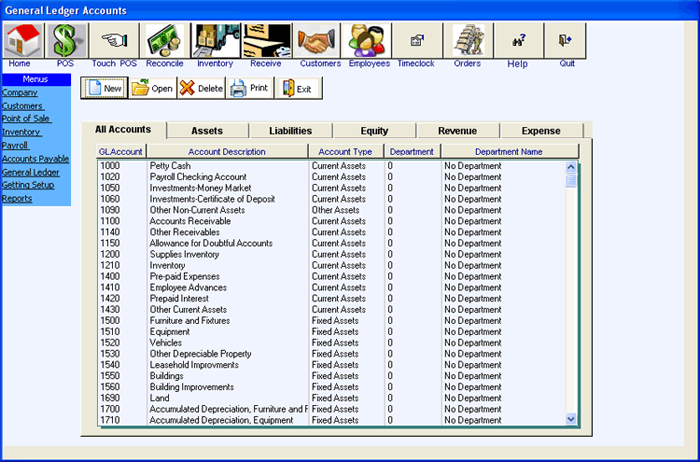Image resolution: width=700 pixels, height=462 pixels.
Task: Select the Leasehold Improvments row
Action: pos(331,365)
